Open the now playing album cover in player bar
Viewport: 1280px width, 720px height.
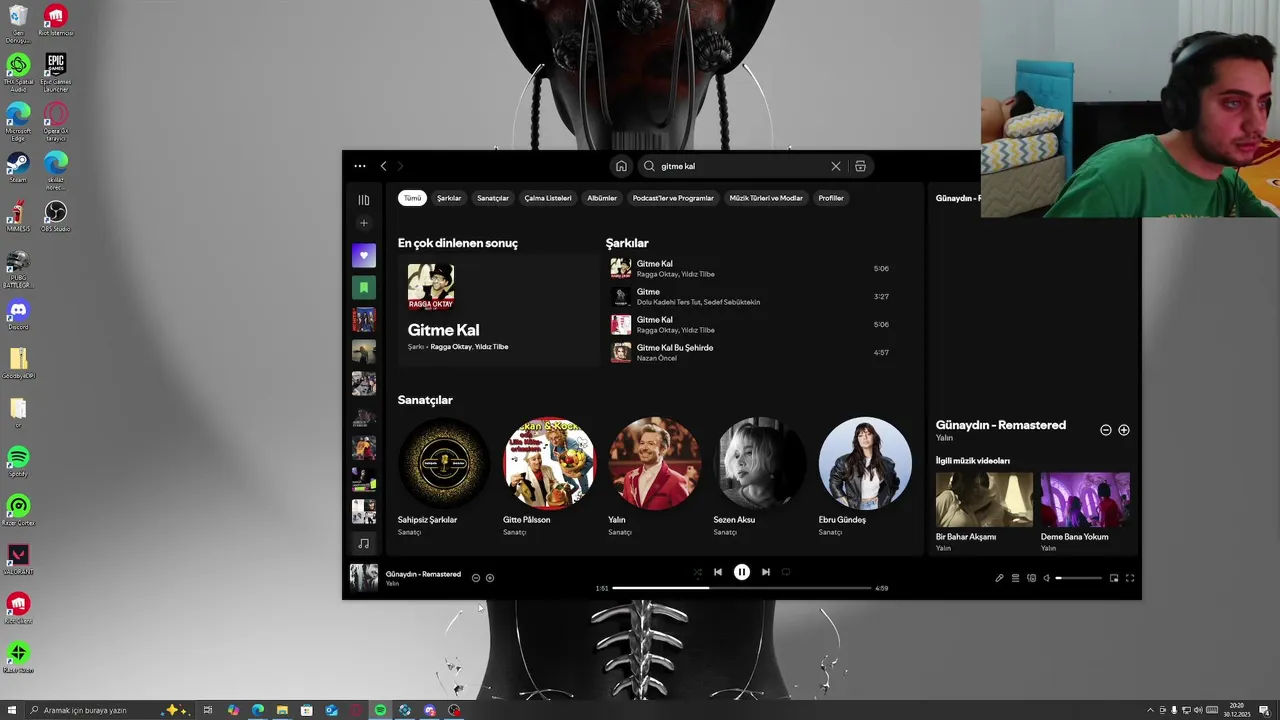tap(364, 577)
